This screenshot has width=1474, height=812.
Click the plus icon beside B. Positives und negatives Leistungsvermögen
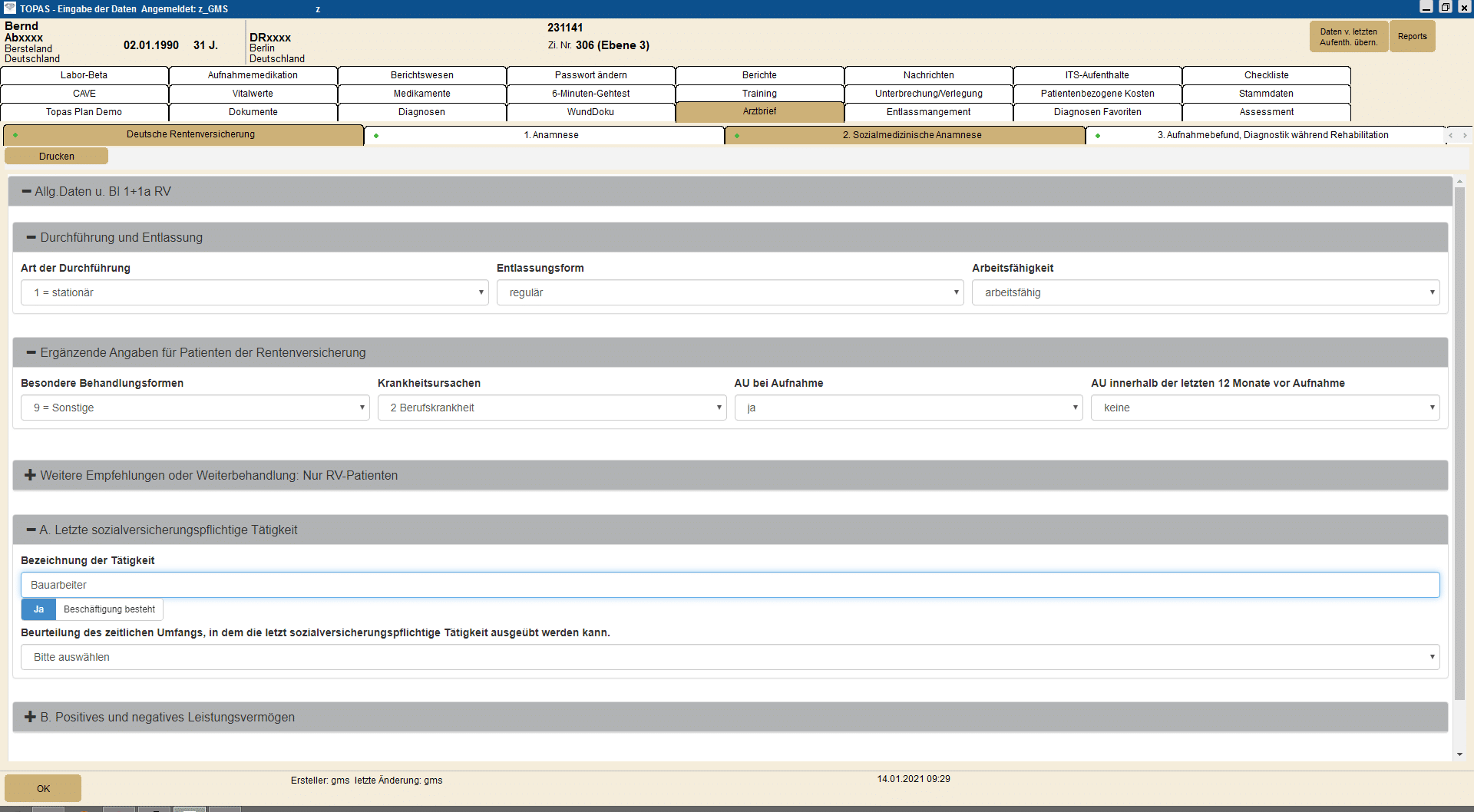pyautogui.click(x=30, y=717)
